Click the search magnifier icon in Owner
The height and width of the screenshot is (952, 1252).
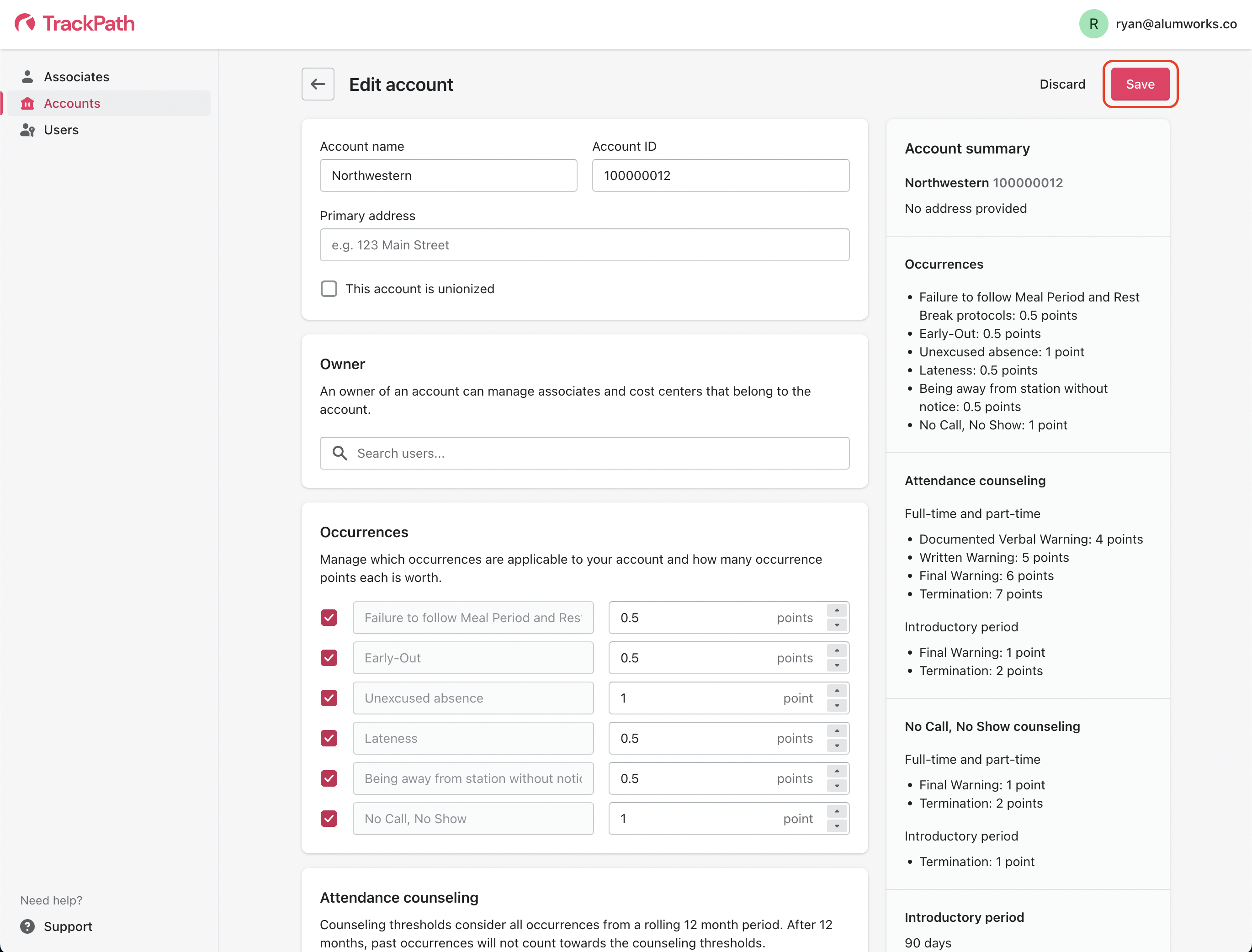tap(340, 453)
